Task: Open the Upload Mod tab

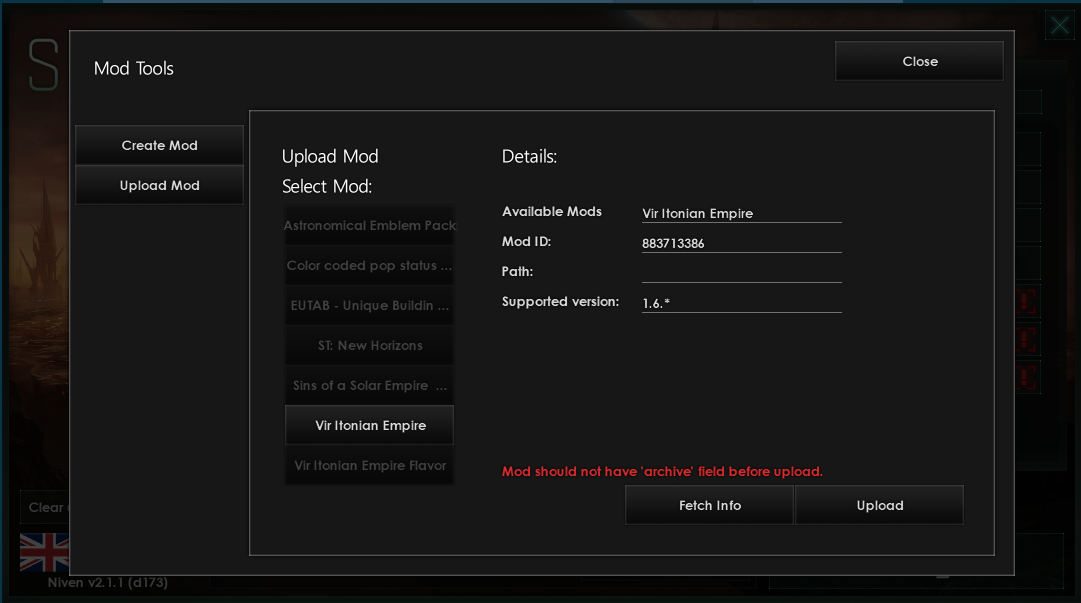Action: (159, 185)
